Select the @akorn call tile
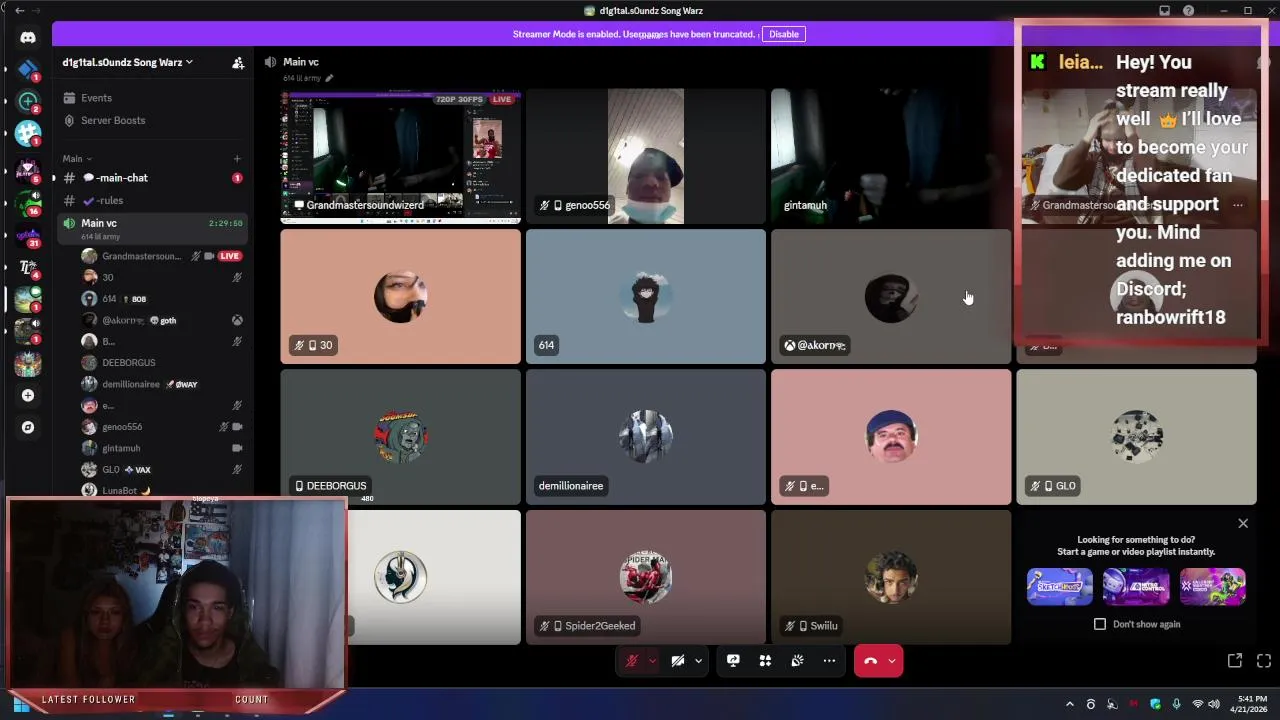The image size is (1280, 720). tap(891, 297)
